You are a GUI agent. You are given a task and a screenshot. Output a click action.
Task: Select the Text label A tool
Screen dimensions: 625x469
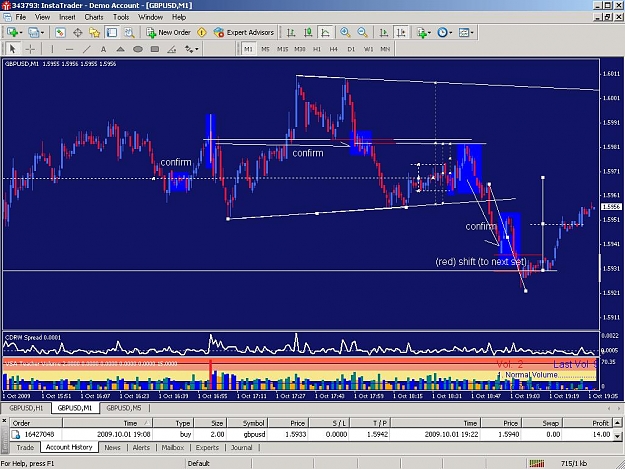coord(104,49)
